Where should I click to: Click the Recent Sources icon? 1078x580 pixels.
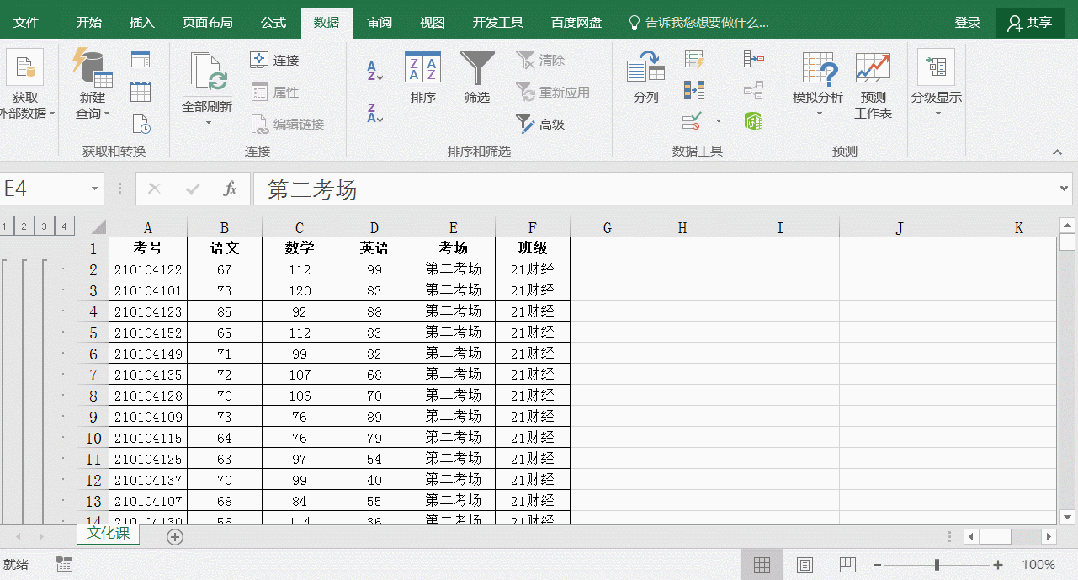coord(140,124)
